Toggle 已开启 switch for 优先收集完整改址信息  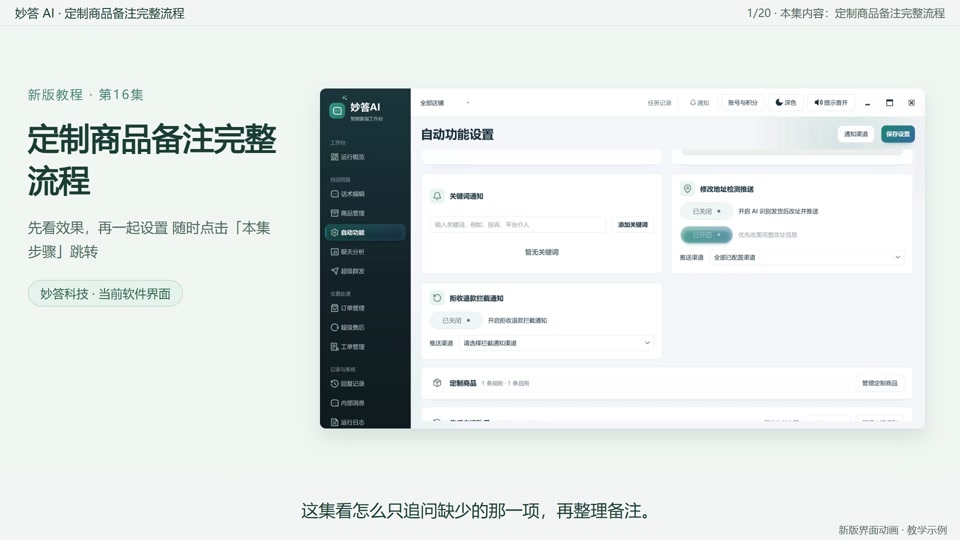click(707, 234)
